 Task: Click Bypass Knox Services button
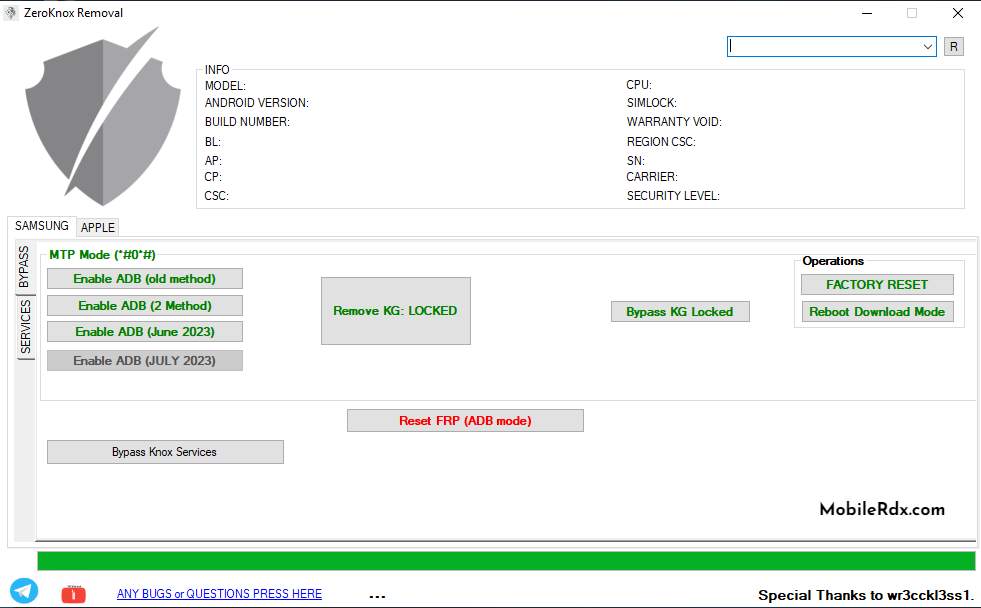pyautogui.click(x=165, y=452)
